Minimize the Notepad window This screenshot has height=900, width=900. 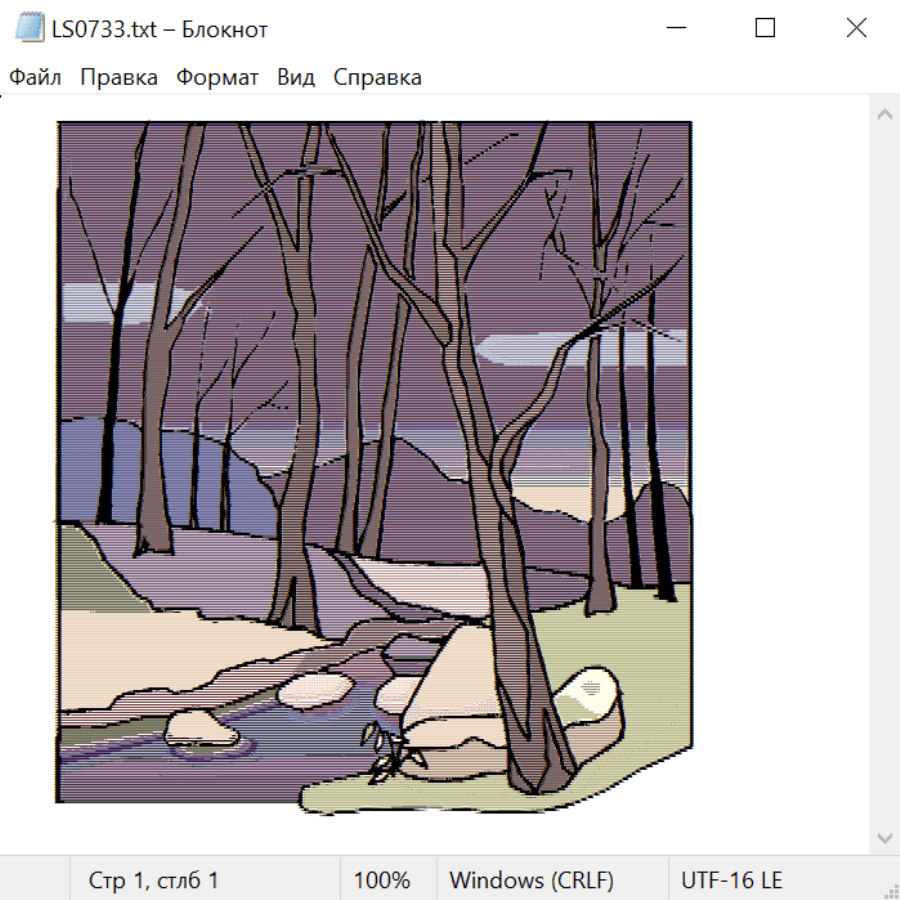[x=676, y=28]
